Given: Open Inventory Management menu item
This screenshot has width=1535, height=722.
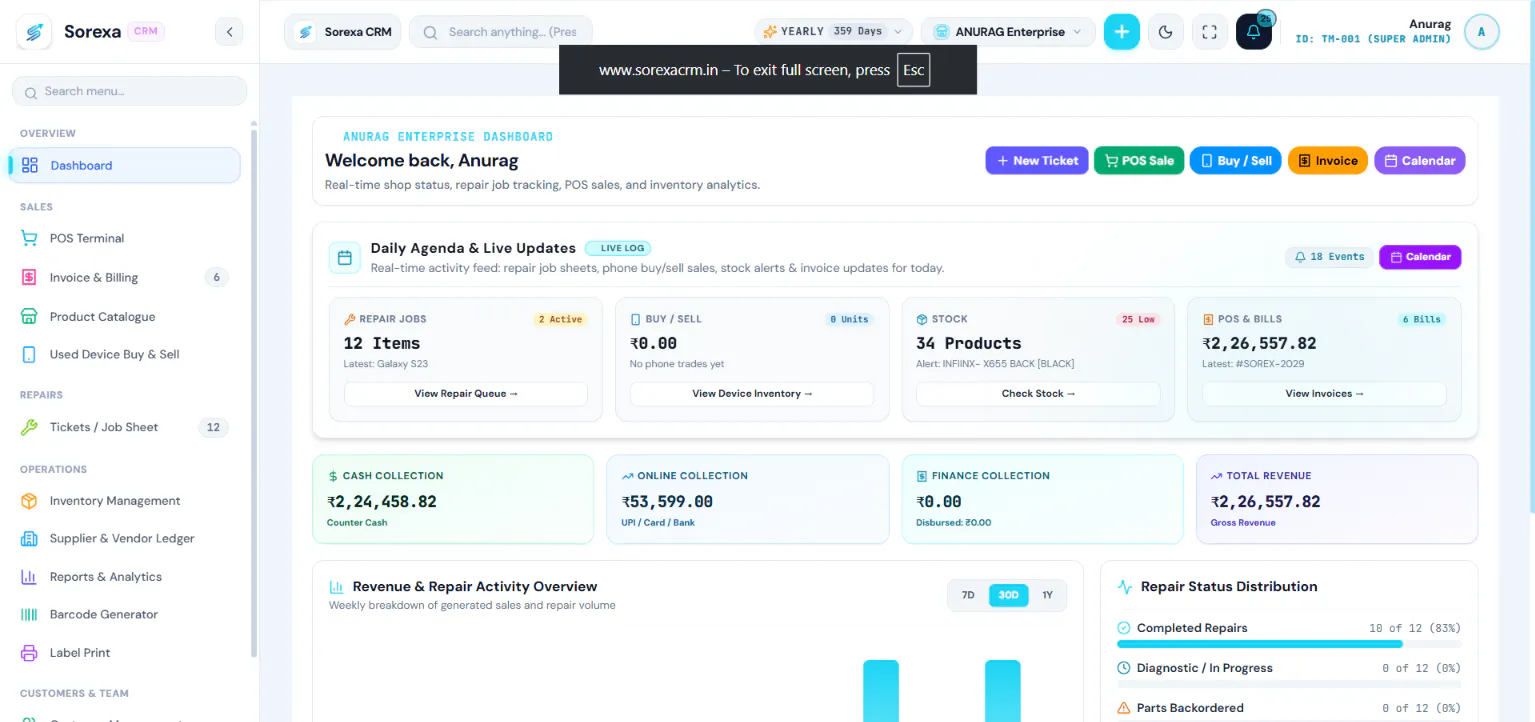Looking at the screenshot, I should (x=125, y=501).
